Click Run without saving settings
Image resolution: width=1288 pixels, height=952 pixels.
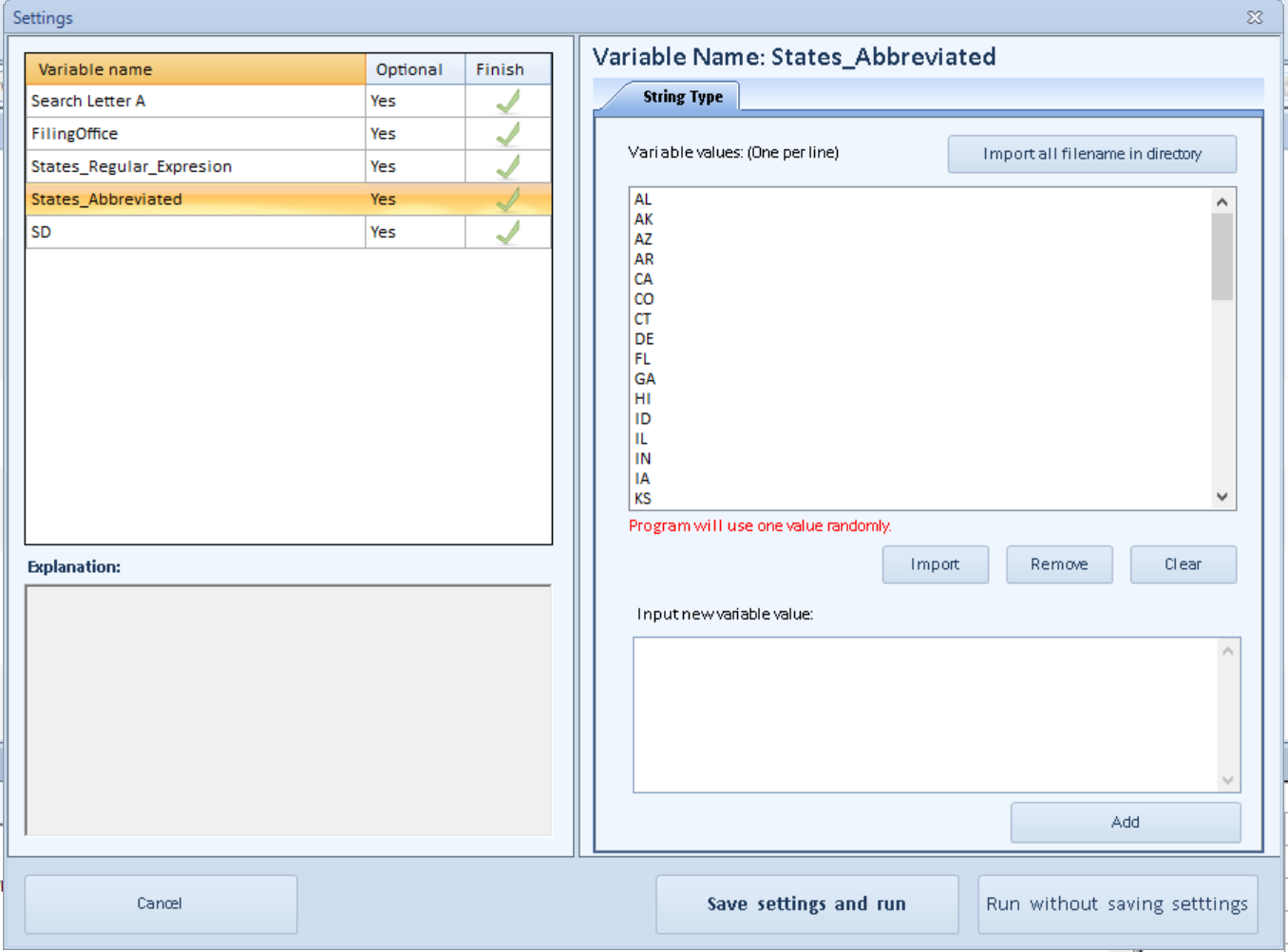1117,904
